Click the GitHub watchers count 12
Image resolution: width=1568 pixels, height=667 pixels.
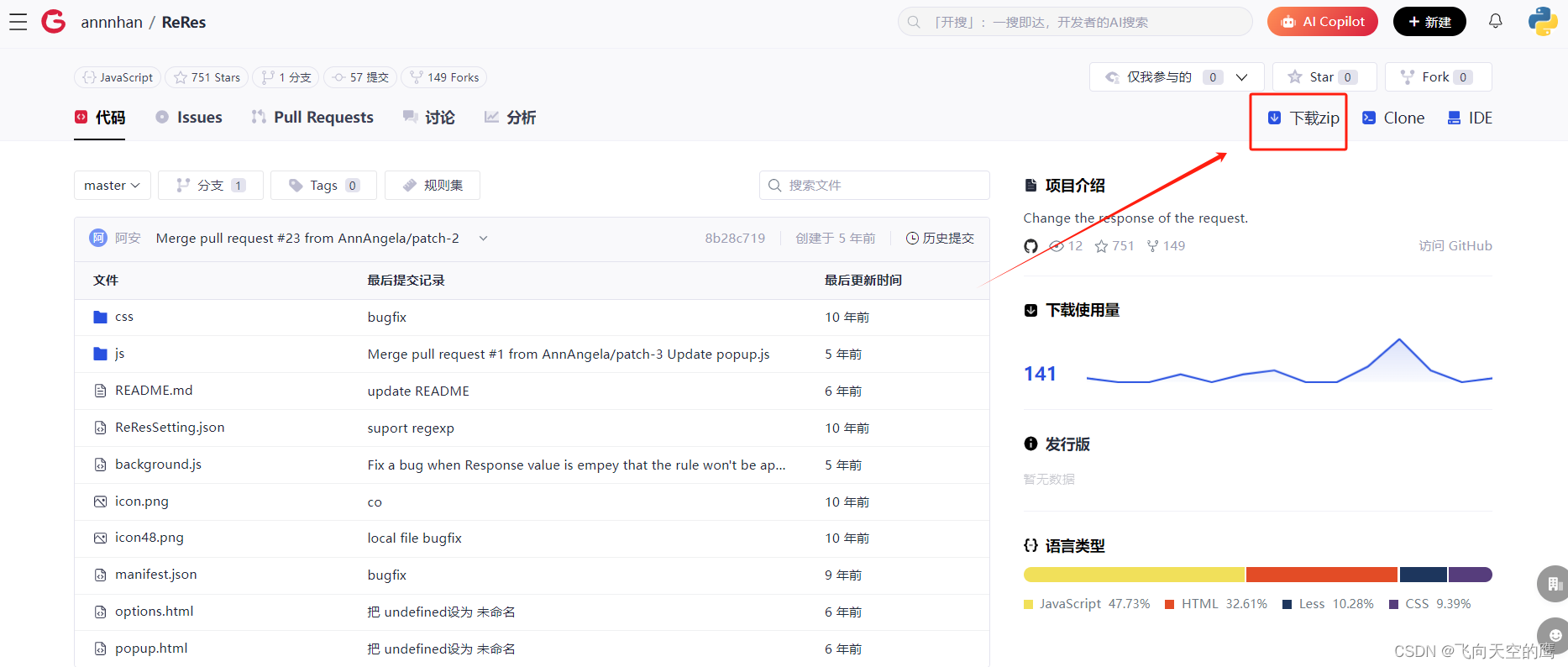point(1067,246)
